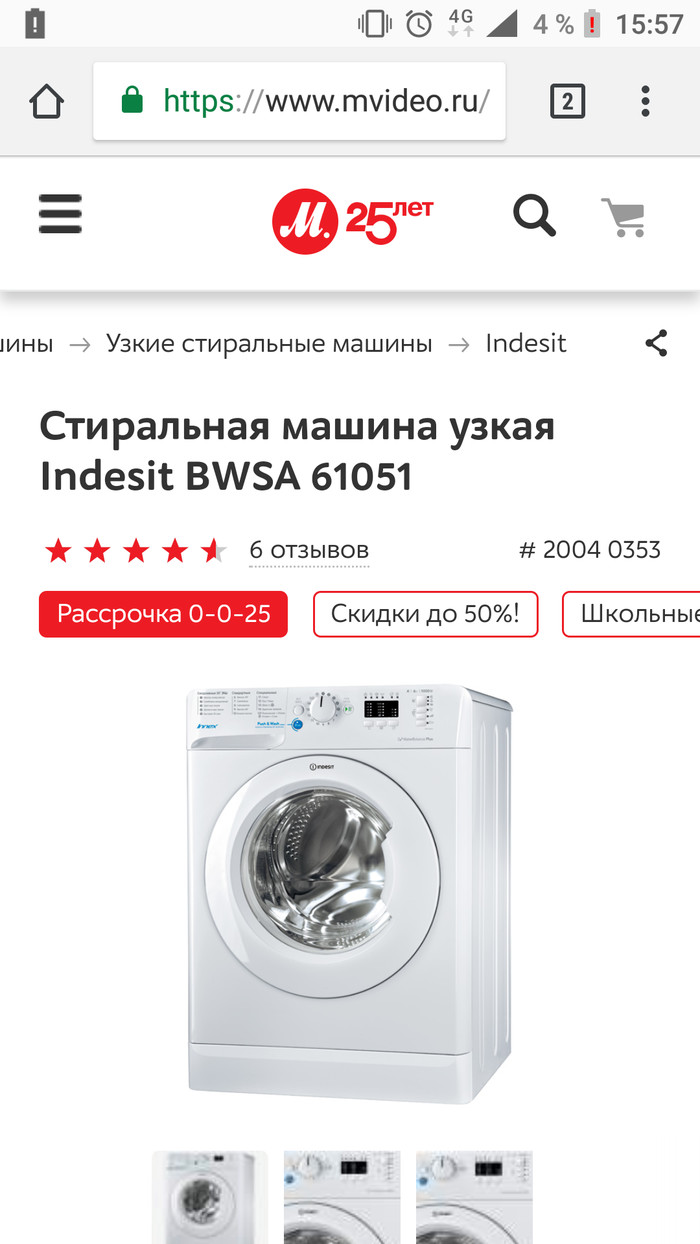Tap the M.Video 25 лет logo
Image resolution: width=700 pixels, height=1244 pixels.
pos(352,221)
